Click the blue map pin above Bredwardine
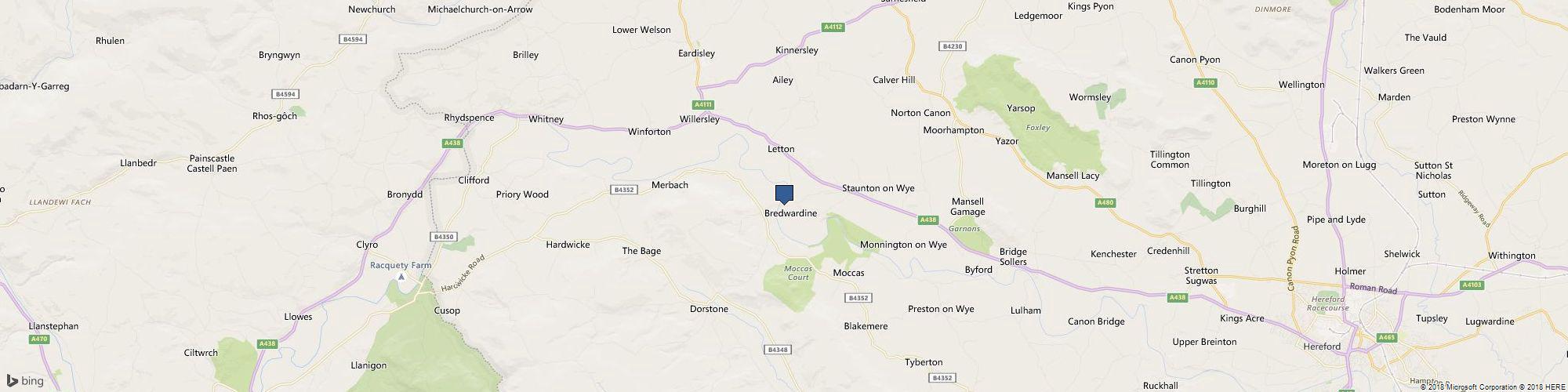Viewport: 1568px width, 392px height. pos(784,194)
